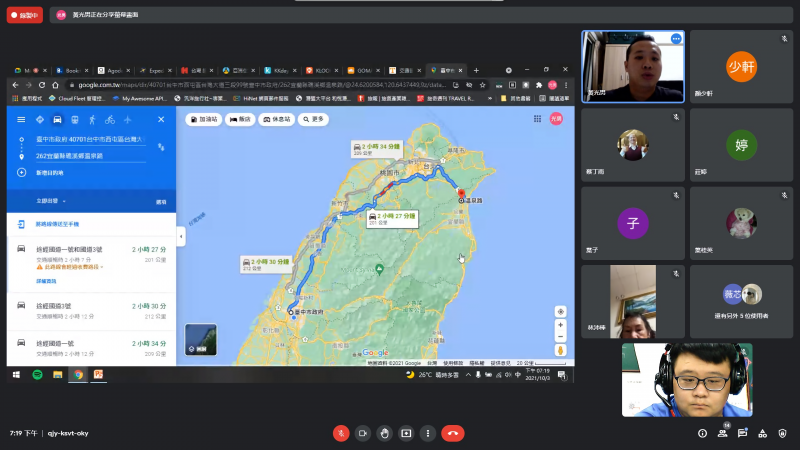Toggle the camera in Meet
The height and width of the screenshot is (450, 800).
362,433
